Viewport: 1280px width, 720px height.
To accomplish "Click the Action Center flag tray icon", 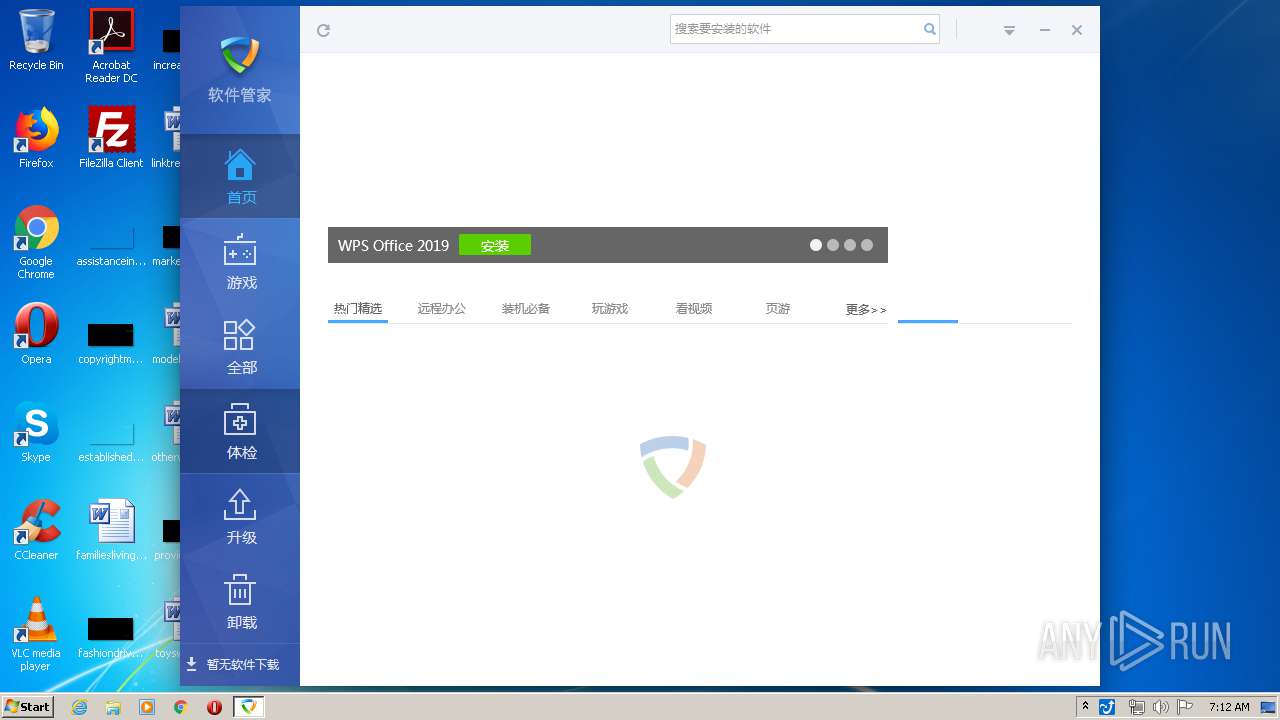I will pos(1184,707).
